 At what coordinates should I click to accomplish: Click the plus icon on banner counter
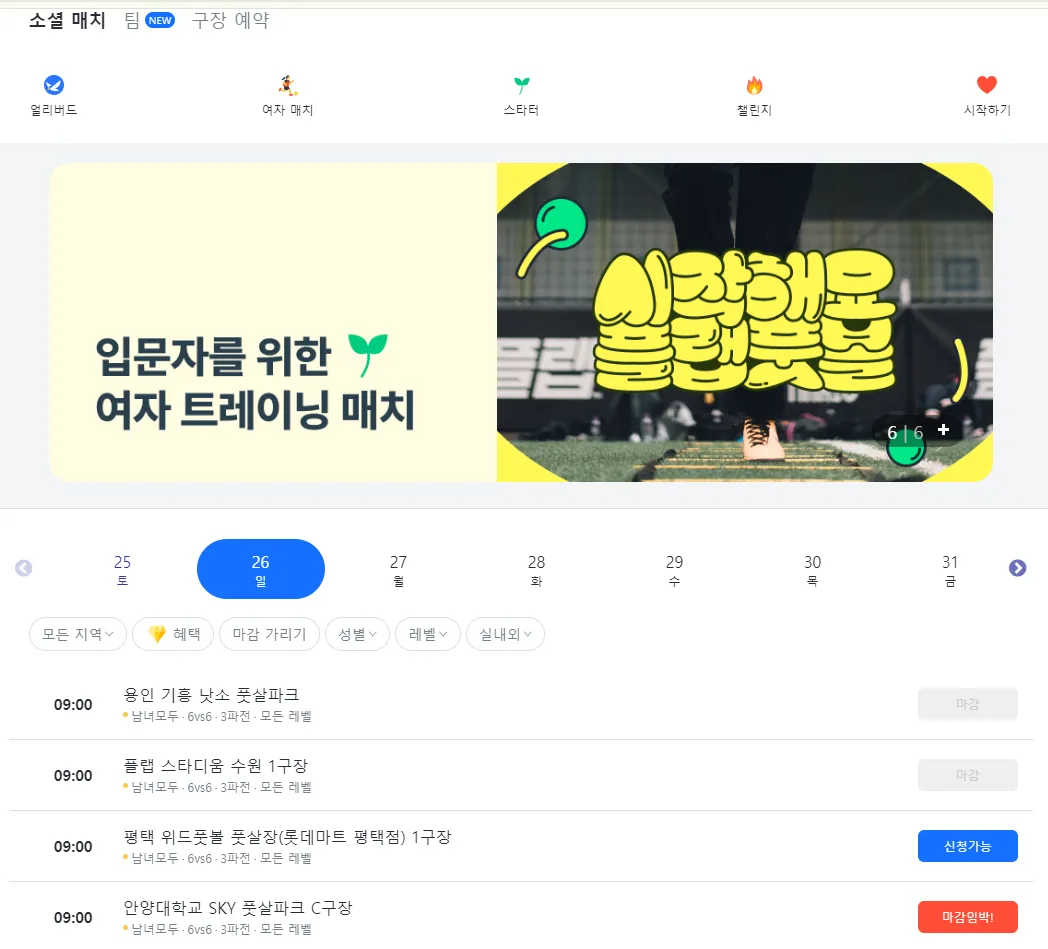943,430
